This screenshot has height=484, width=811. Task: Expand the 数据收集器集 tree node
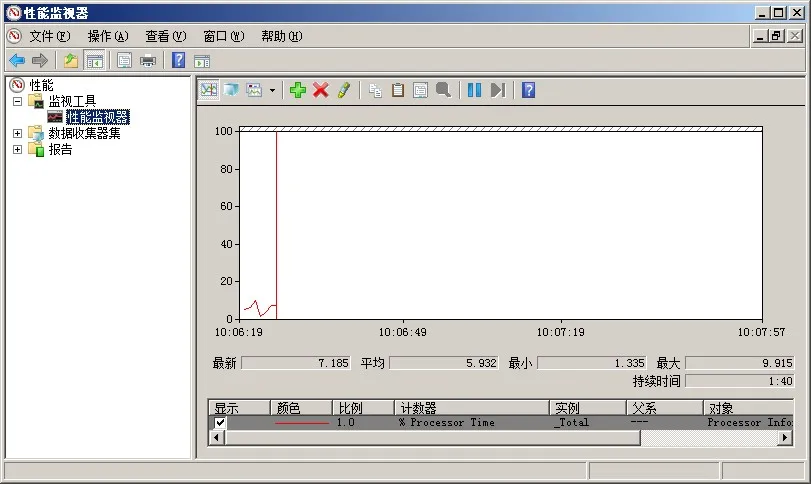17,133
